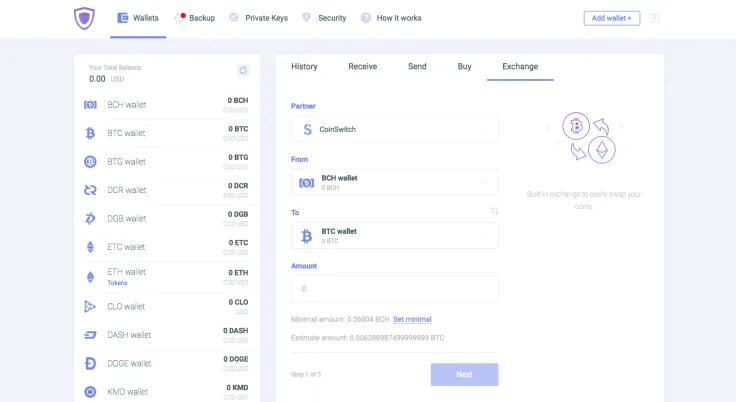
Task: Click the shield logo icon
Action: [x=84, y=18]
